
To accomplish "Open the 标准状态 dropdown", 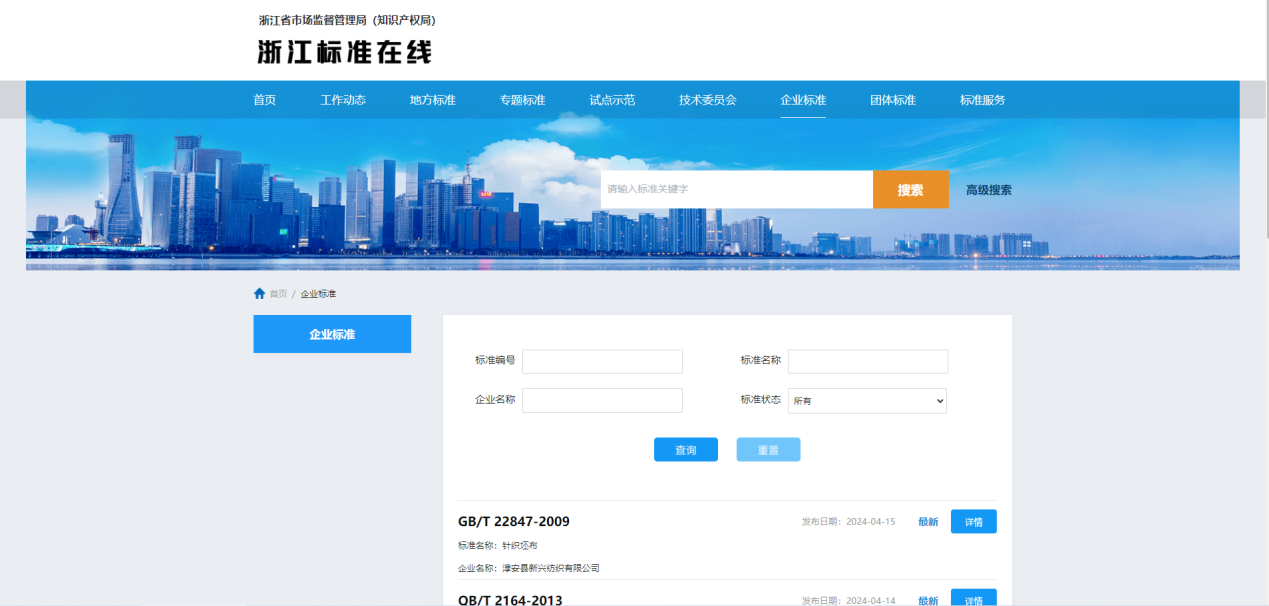I will (x=867, y=401).
